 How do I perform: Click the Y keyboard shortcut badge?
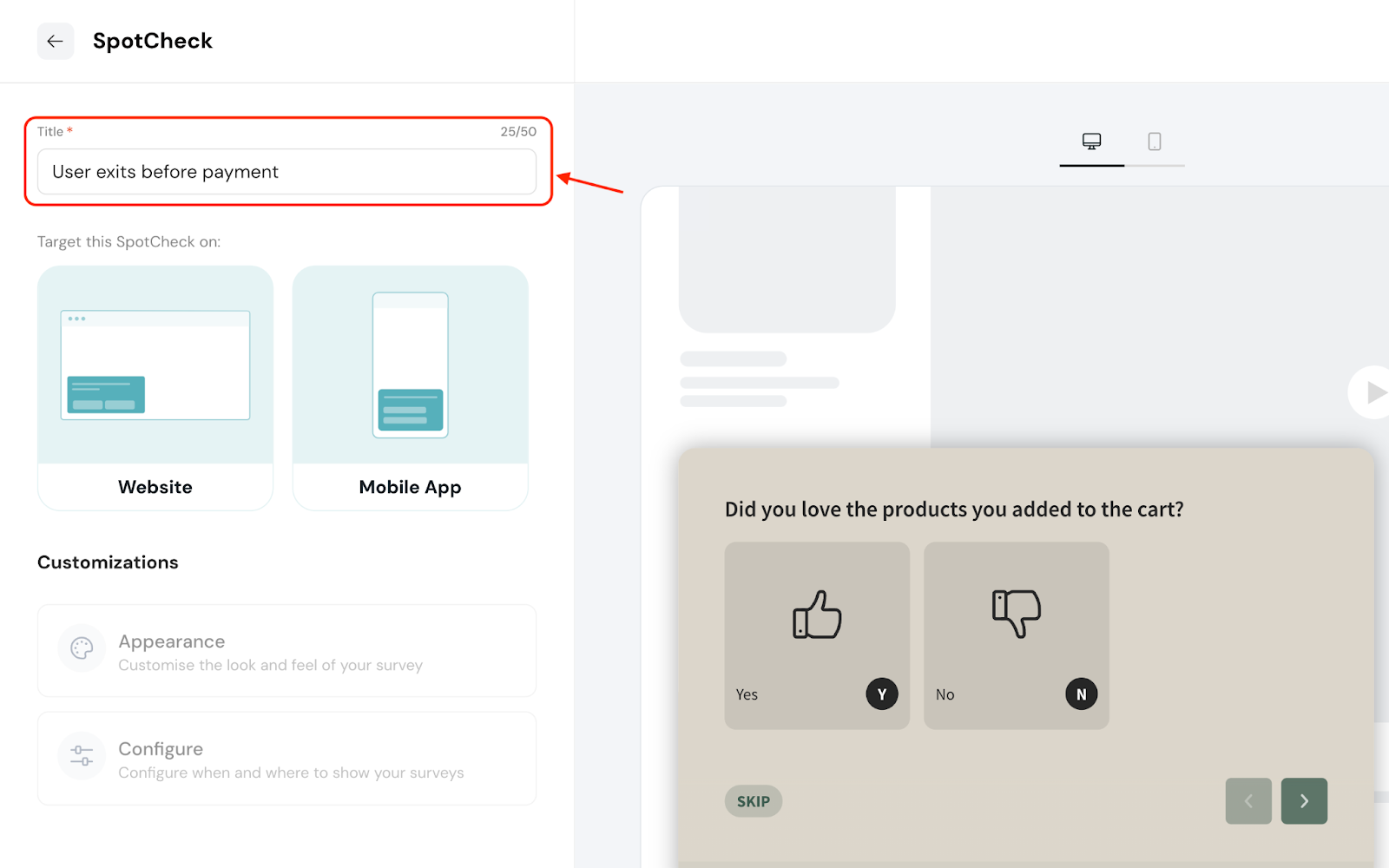tap(882, 694)
